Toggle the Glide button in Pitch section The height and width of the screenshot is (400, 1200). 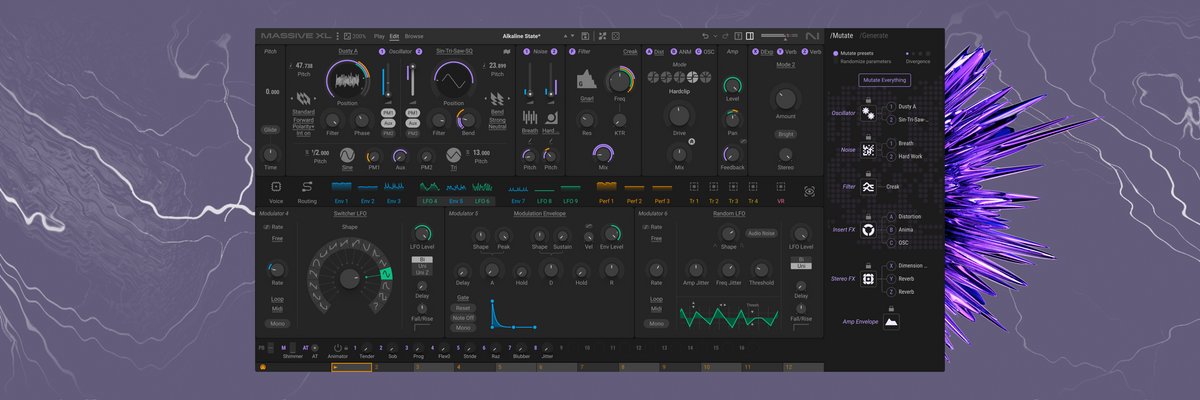(x=270, y=129)
